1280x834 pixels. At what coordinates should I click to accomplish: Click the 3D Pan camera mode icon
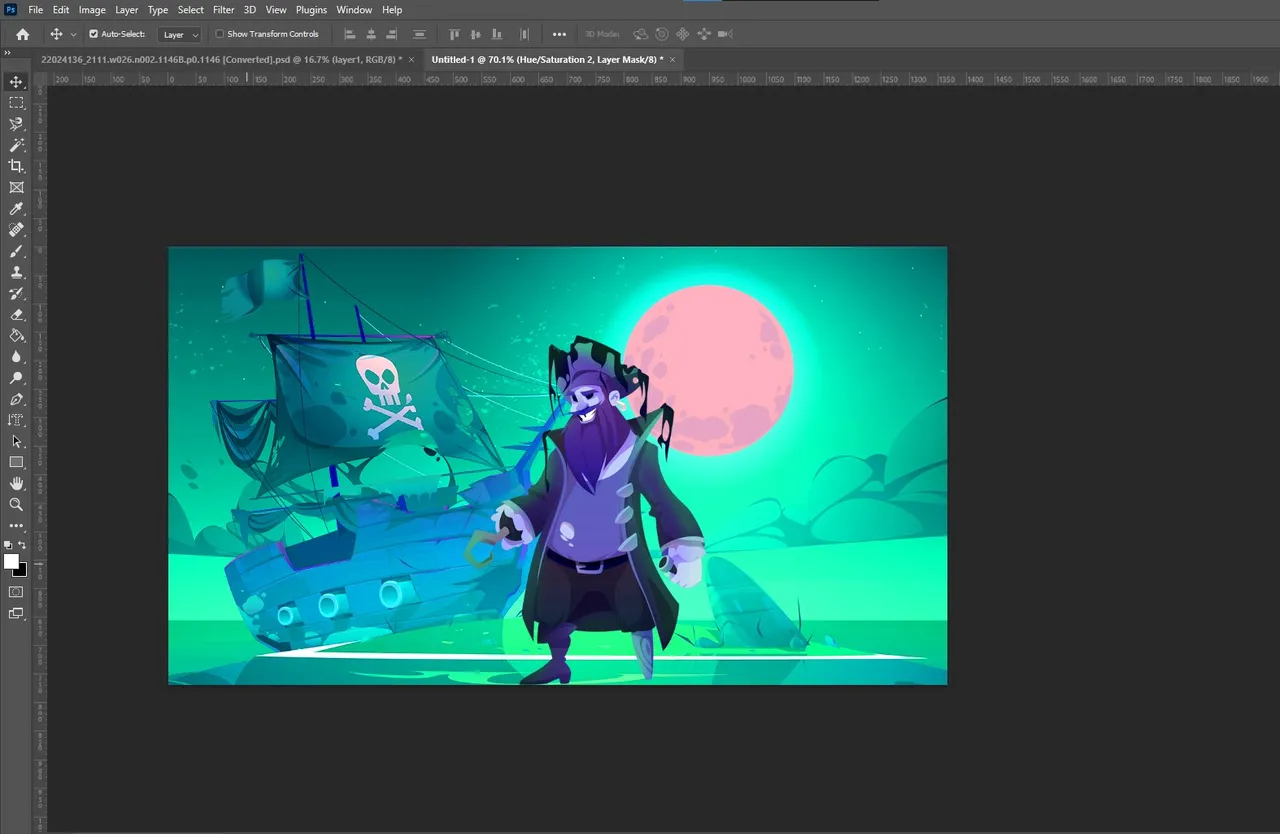683,34
